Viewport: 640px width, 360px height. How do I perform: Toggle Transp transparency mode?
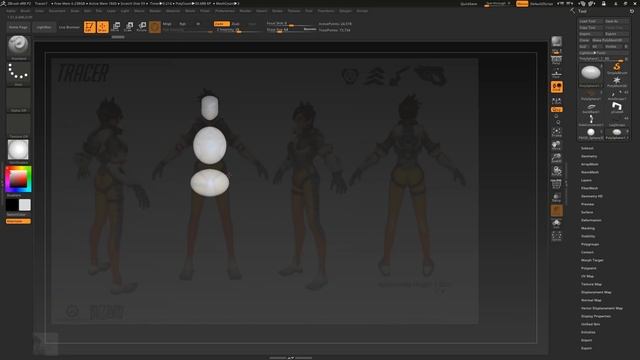556,198
